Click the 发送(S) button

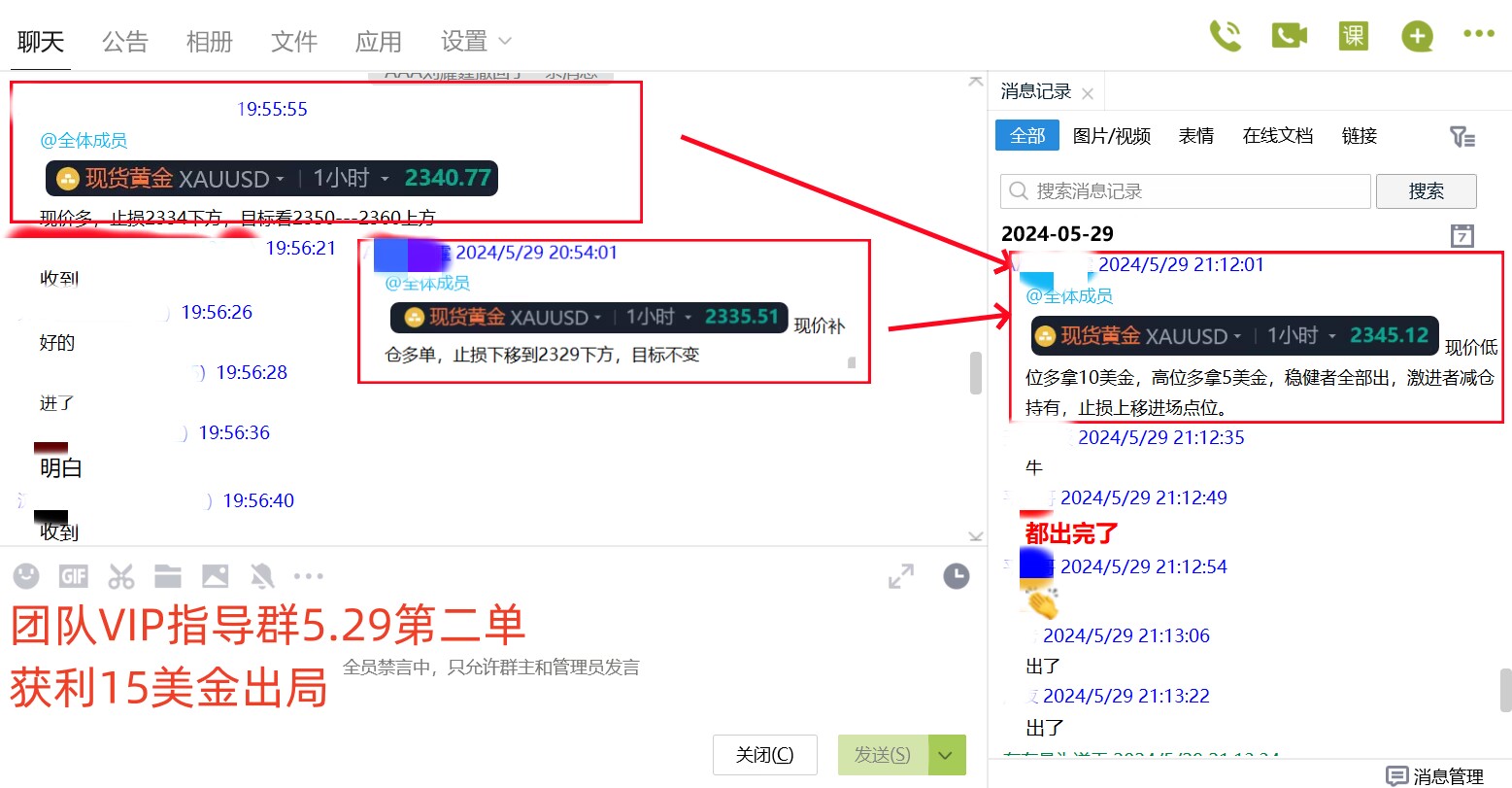pyautogui.click(x=883, y=755)
